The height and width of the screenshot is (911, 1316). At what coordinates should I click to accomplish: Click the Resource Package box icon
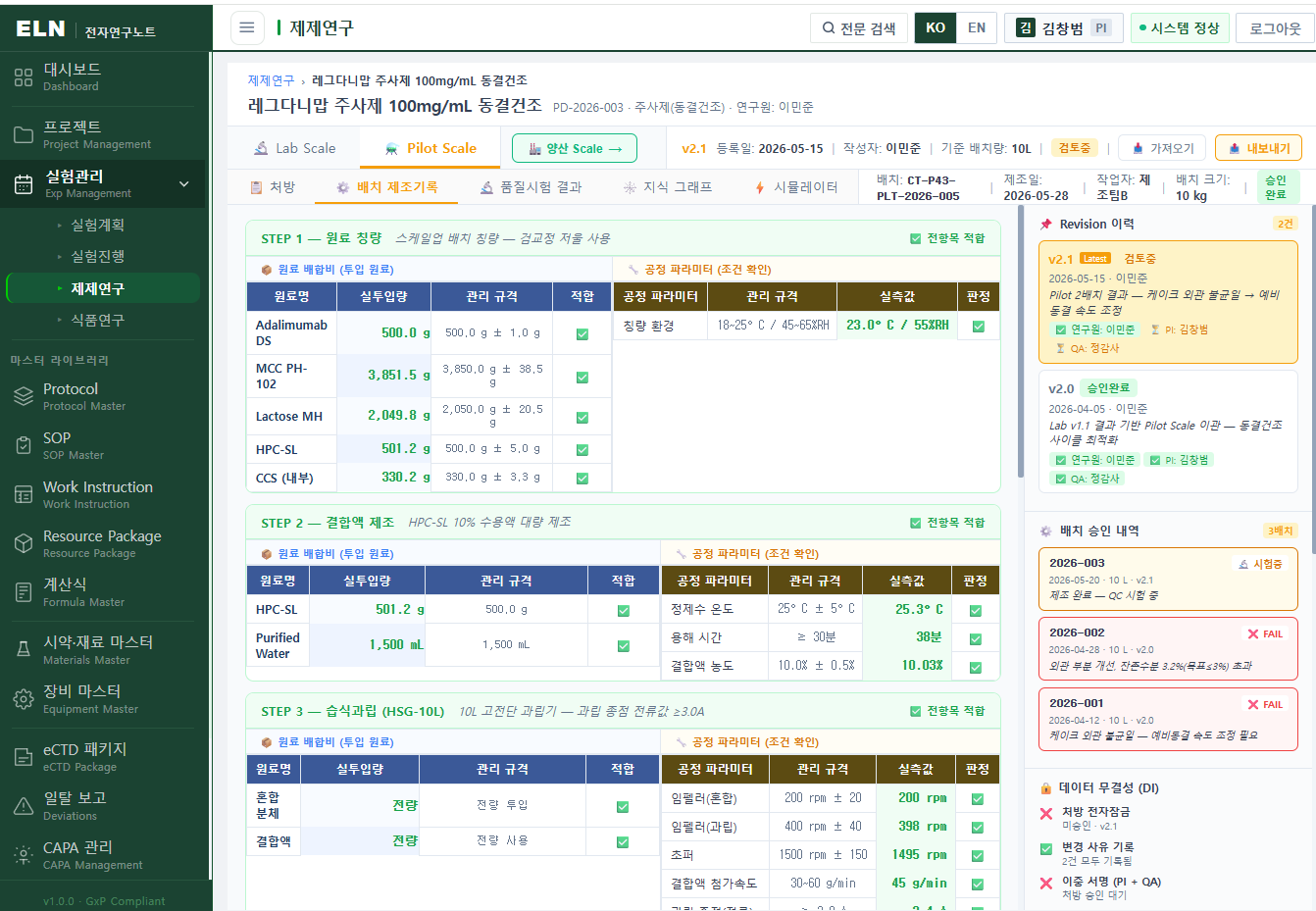(24, 544)
